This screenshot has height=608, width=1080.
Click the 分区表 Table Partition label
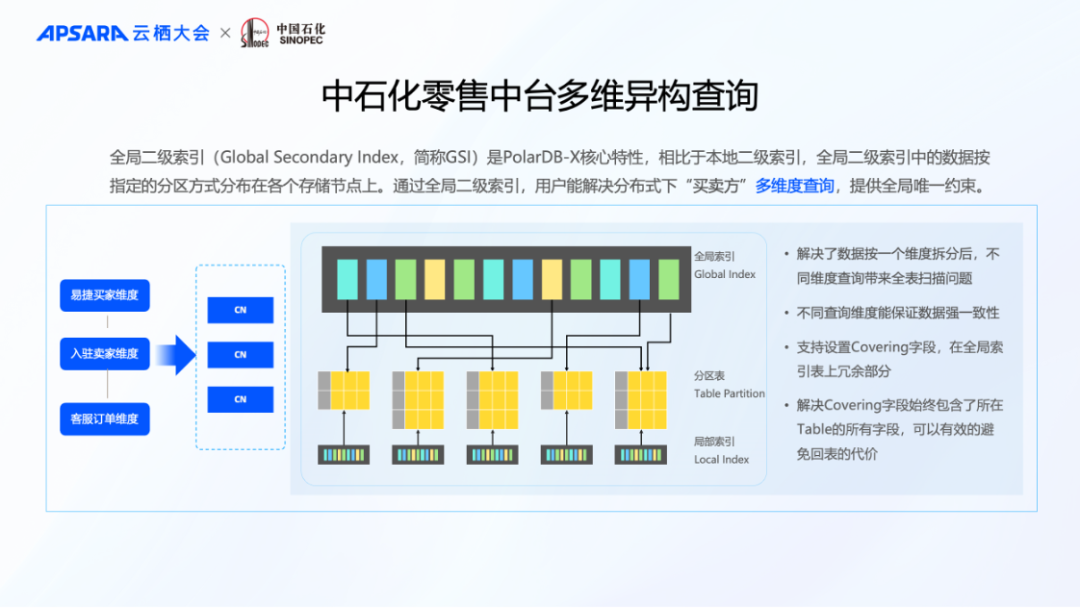point(729,385)
